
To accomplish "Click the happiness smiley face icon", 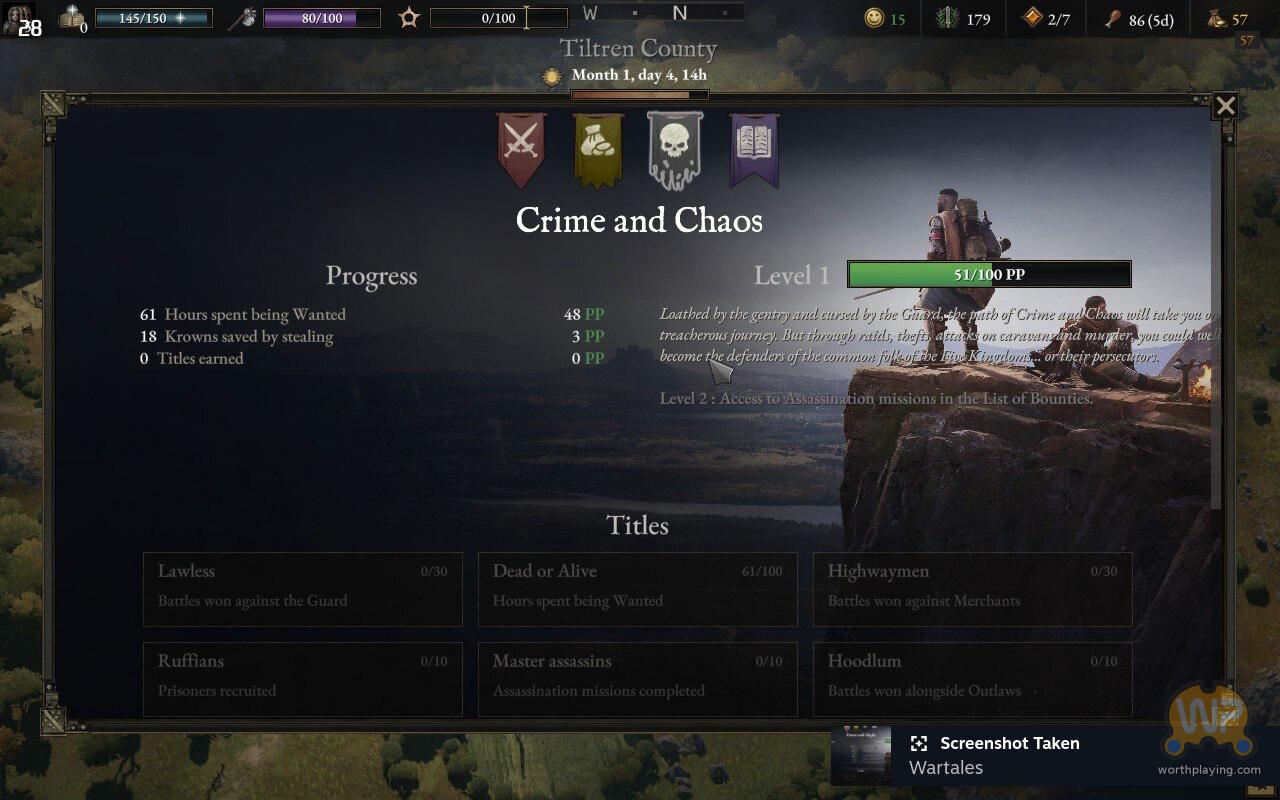I will [874, 18].
